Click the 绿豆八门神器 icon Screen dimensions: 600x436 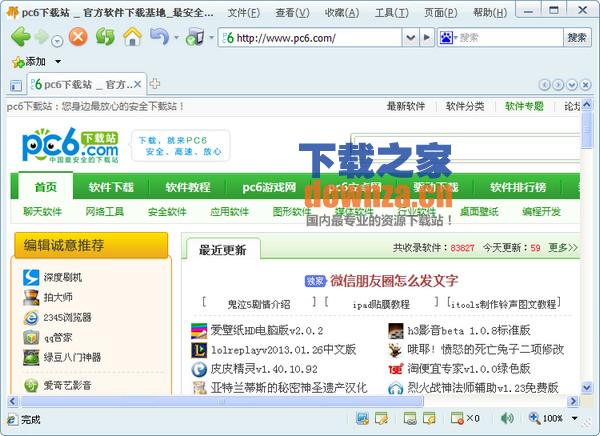click(31, 357)
